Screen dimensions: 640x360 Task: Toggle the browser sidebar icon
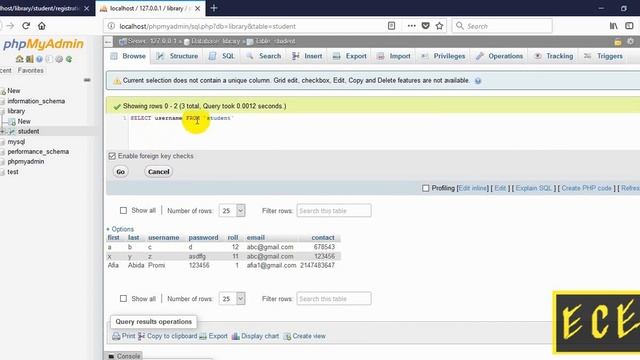(629, 26)
